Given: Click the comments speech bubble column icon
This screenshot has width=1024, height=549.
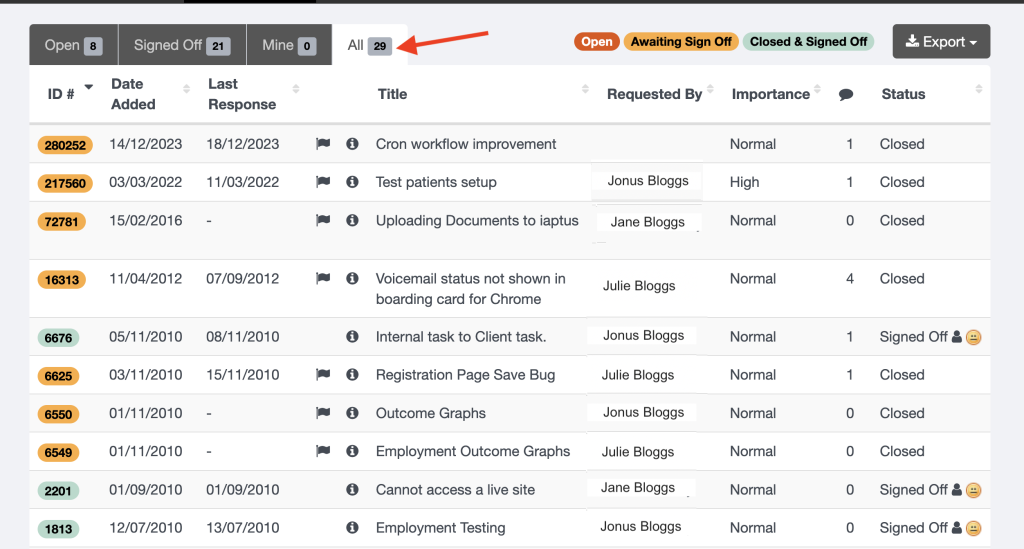Looking at the screenshot, I should (846, 95).
